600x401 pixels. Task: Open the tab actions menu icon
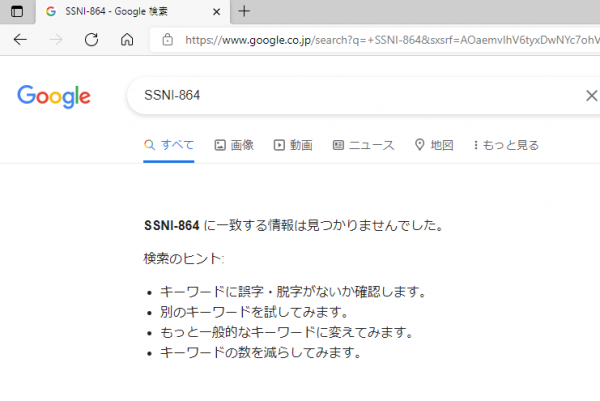pos(16,11)
